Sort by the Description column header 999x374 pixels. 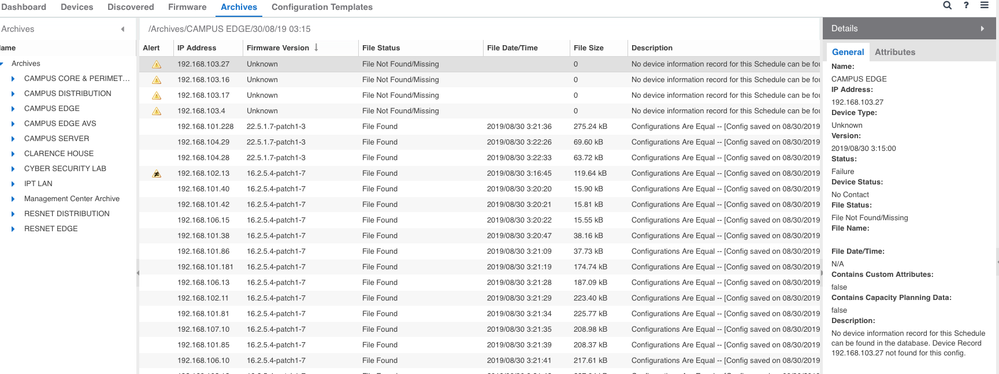click(x=724, y=48)
